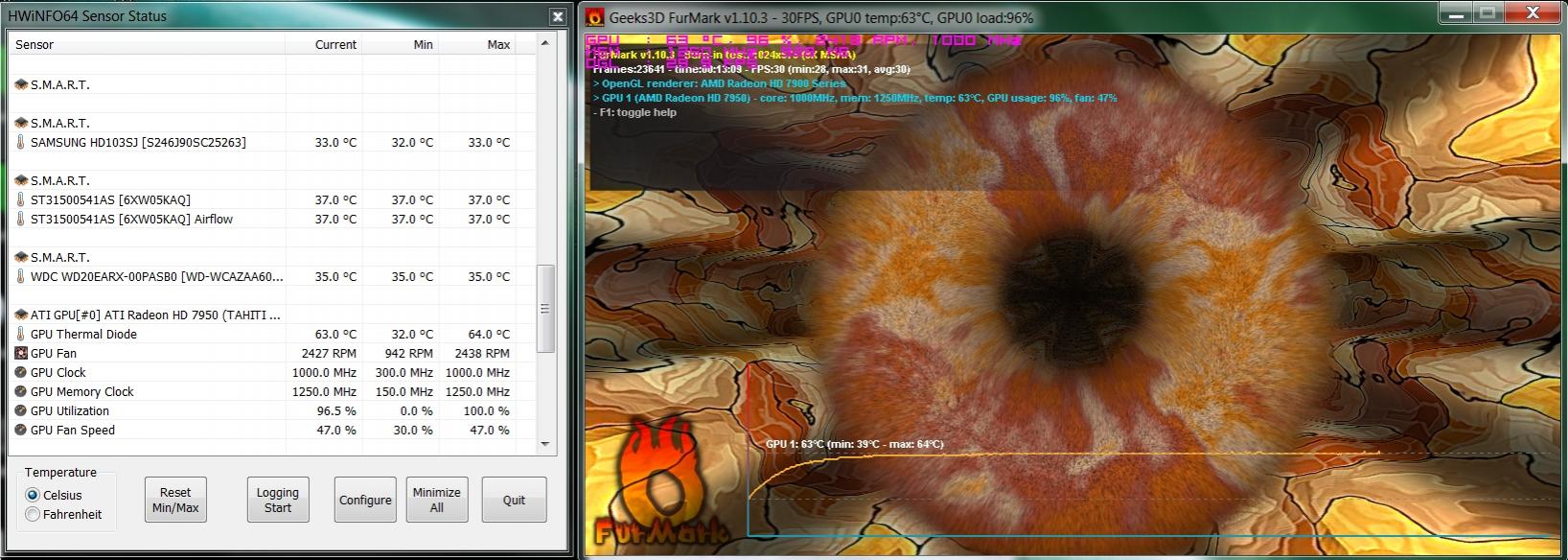Viewport: 1568px width, 560px height.
Task: Click GPU Memory Clock minimum 150.0 MHz
Action: point(404,391)
